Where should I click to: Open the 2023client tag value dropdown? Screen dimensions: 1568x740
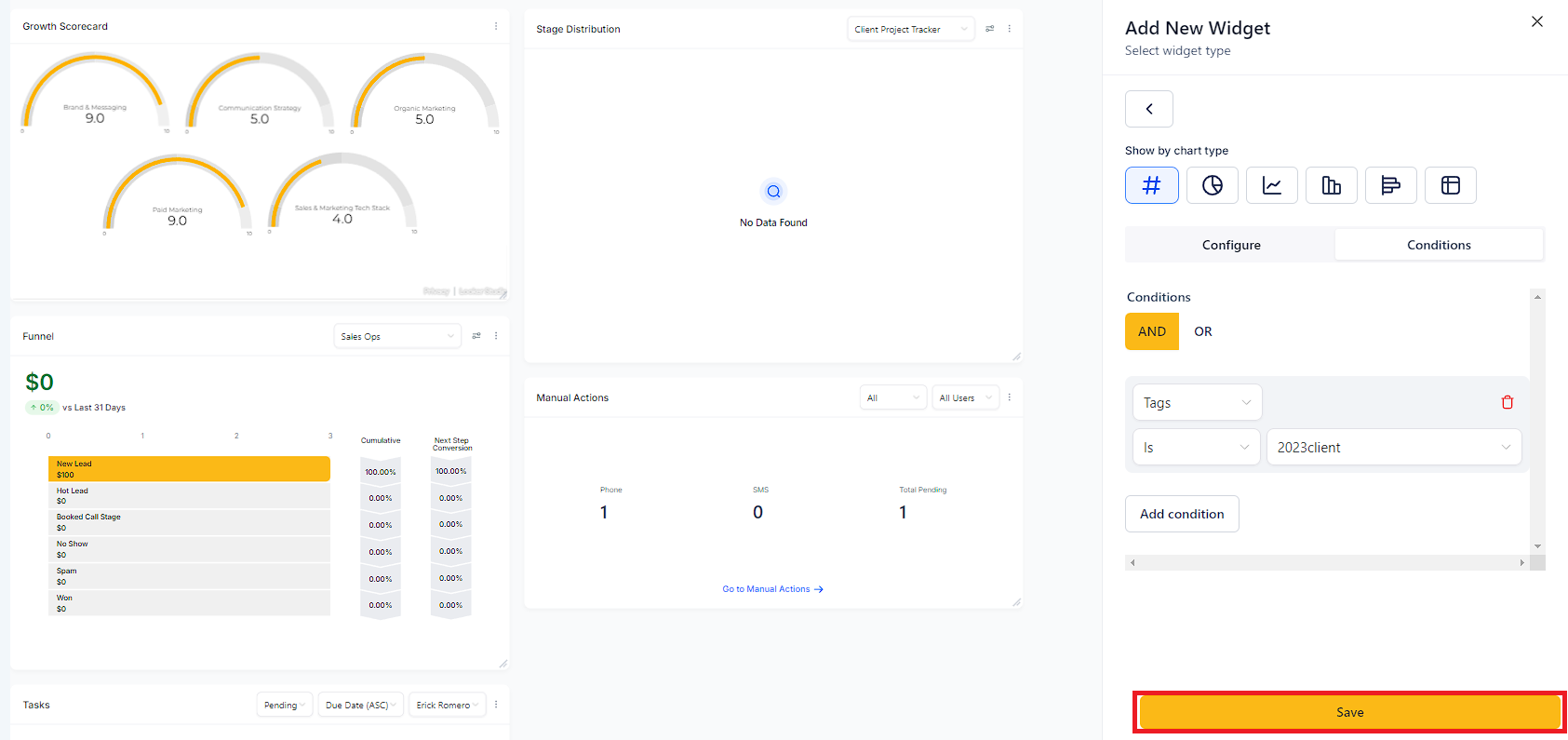click(1394, 447)
